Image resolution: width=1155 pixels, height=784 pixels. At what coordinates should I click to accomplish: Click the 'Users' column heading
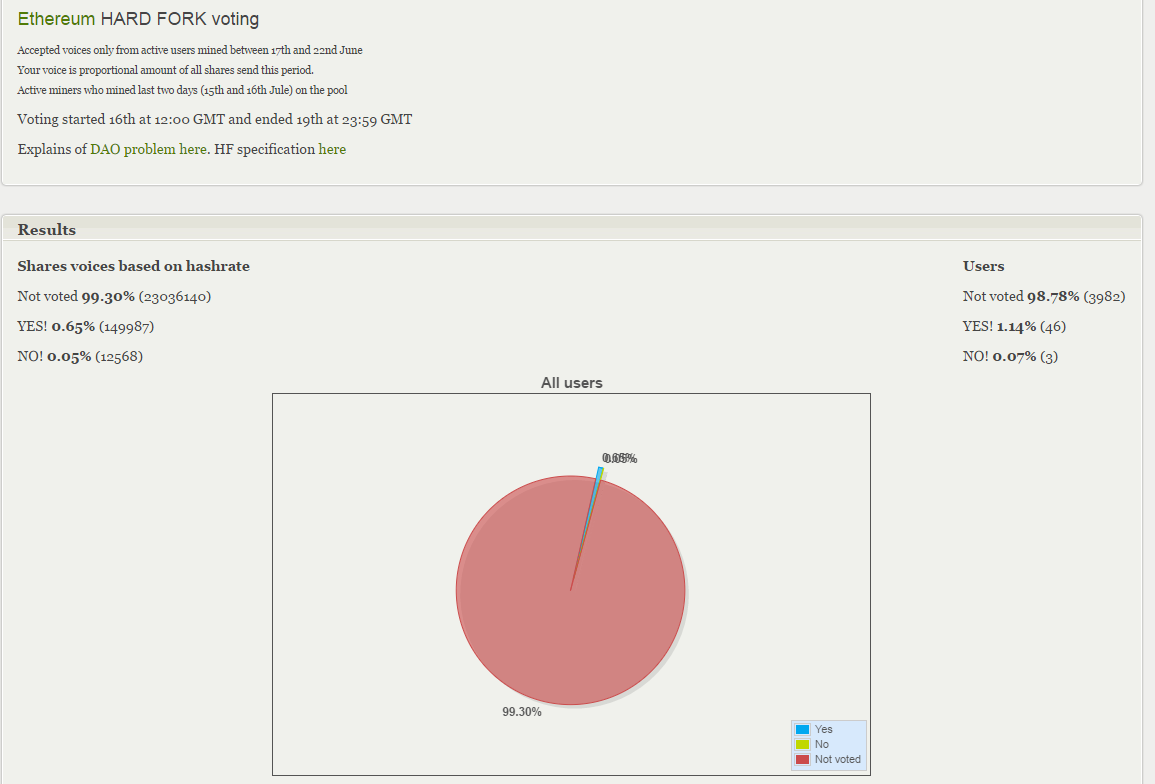point(983,266)
